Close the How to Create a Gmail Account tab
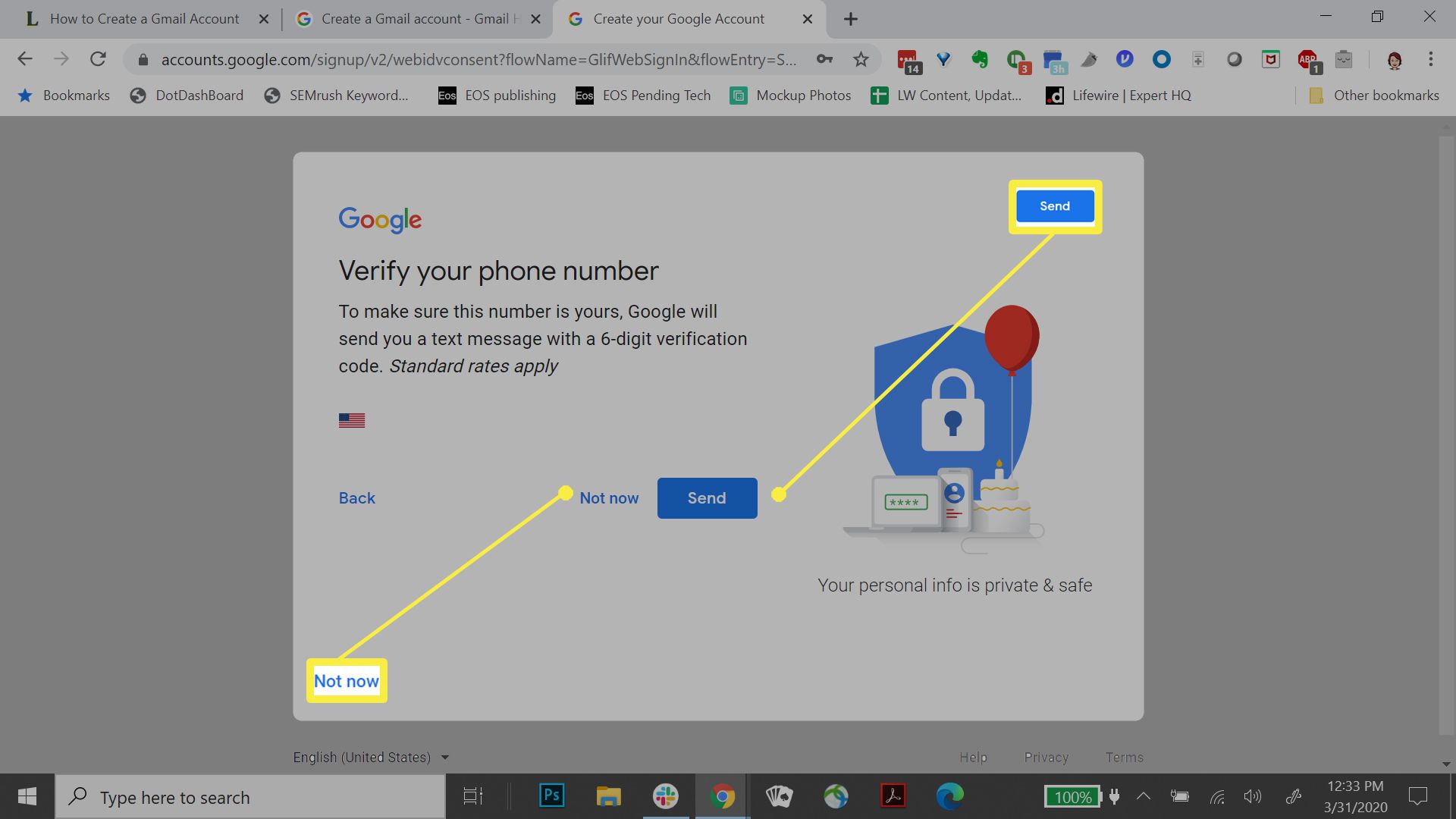Viewport: 1456px width, 819px height. point(263,19)
